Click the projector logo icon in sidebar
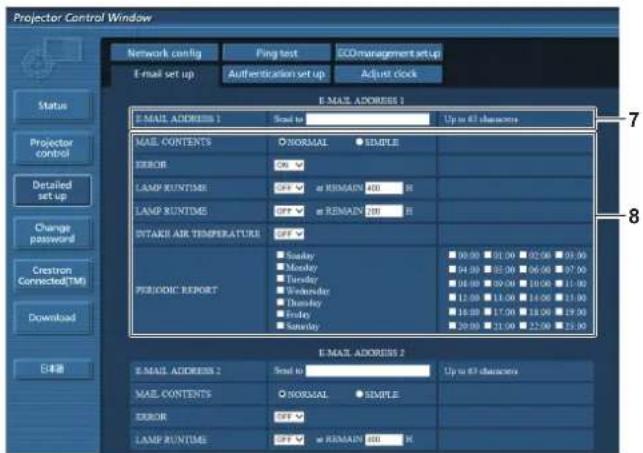 tap(52, 59)
